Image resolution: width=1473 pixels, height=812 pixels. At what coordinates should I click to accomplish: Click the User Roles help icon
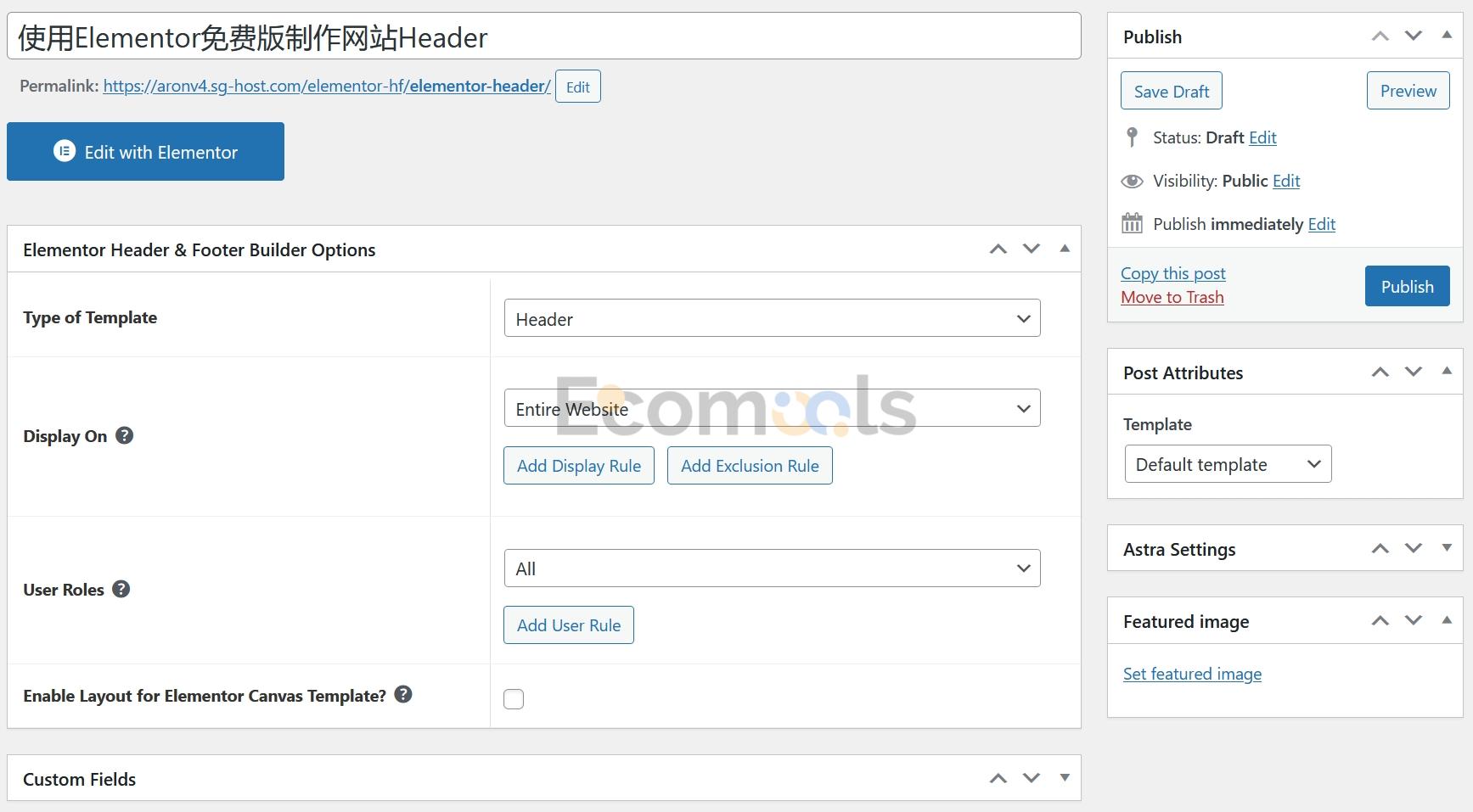(121, 589)
